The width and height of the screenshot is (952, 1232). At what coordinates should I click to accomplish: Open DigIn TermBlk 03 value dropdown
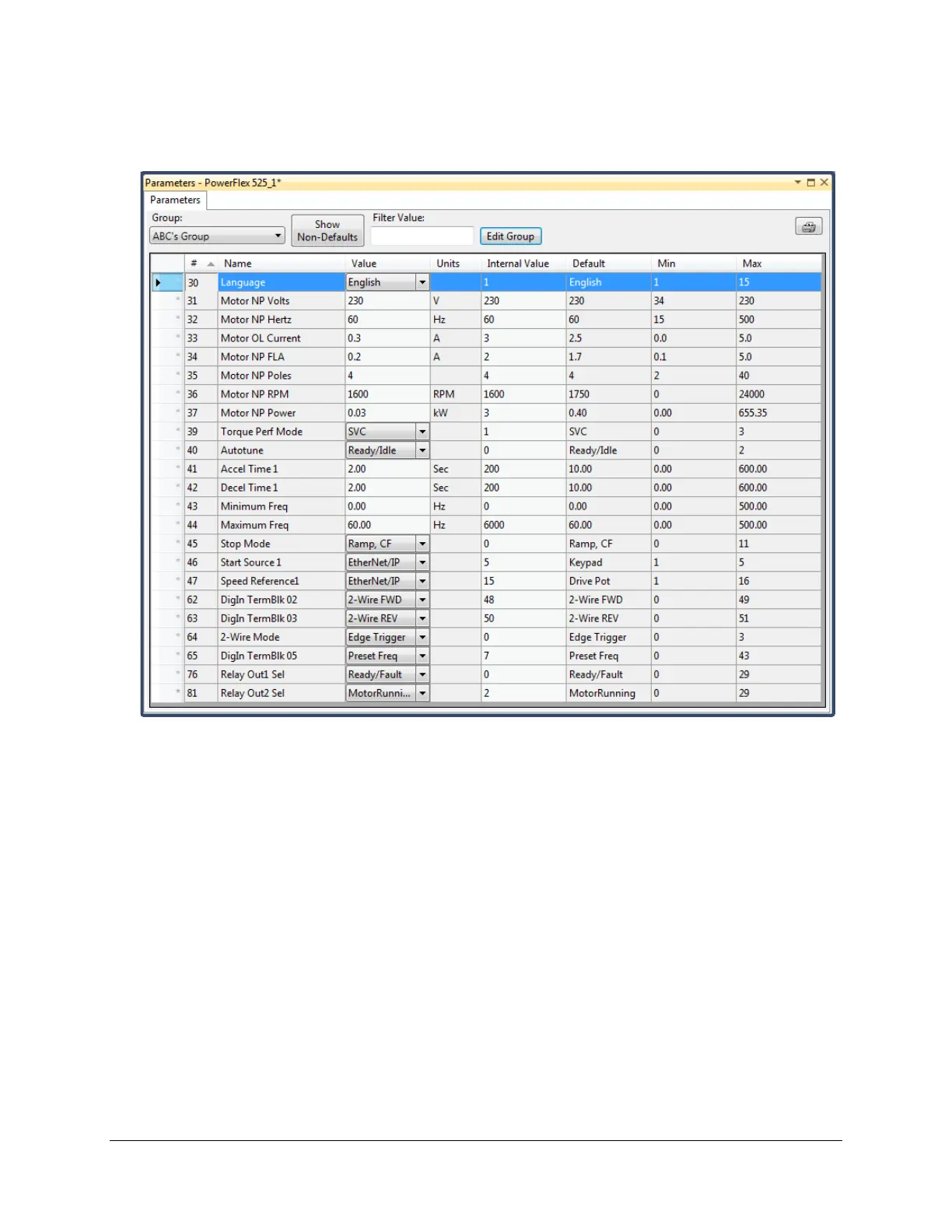pos(422,618)
